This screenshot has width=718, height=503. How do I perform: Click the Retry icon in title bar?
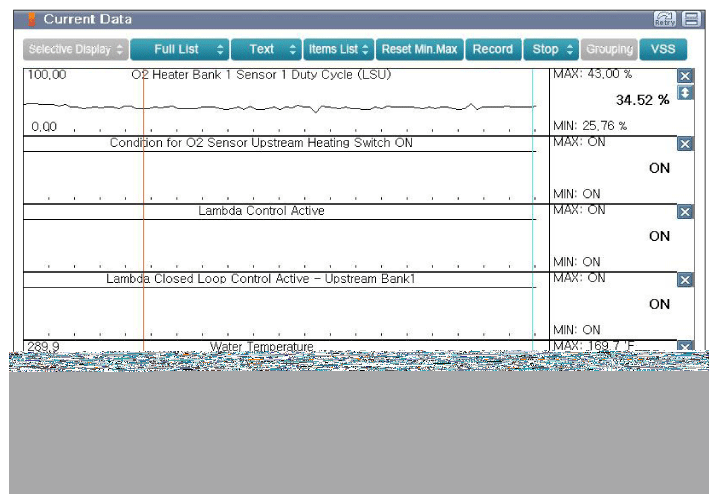[664, 19]
